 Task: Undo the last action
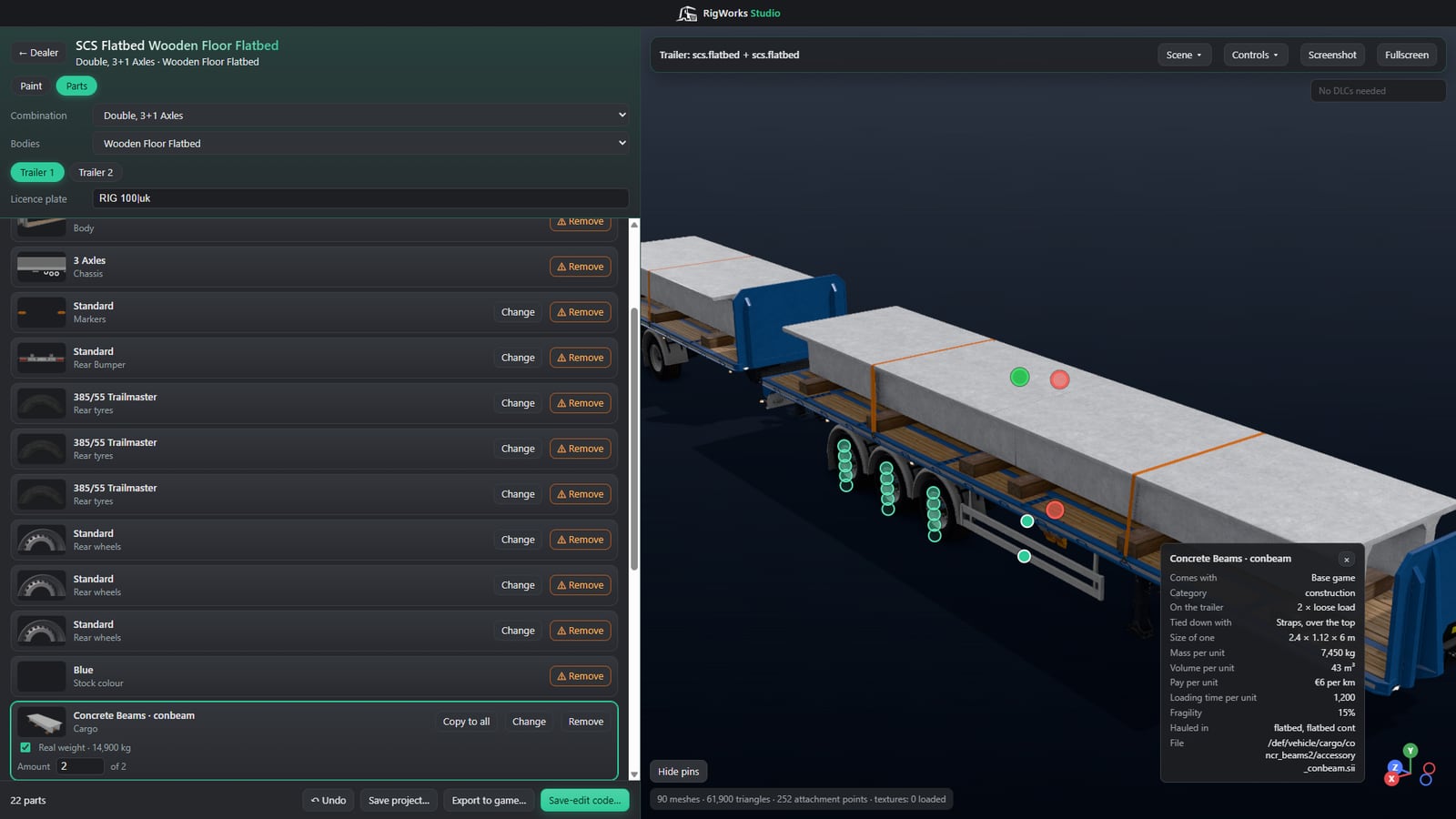(x=328, y=800)
